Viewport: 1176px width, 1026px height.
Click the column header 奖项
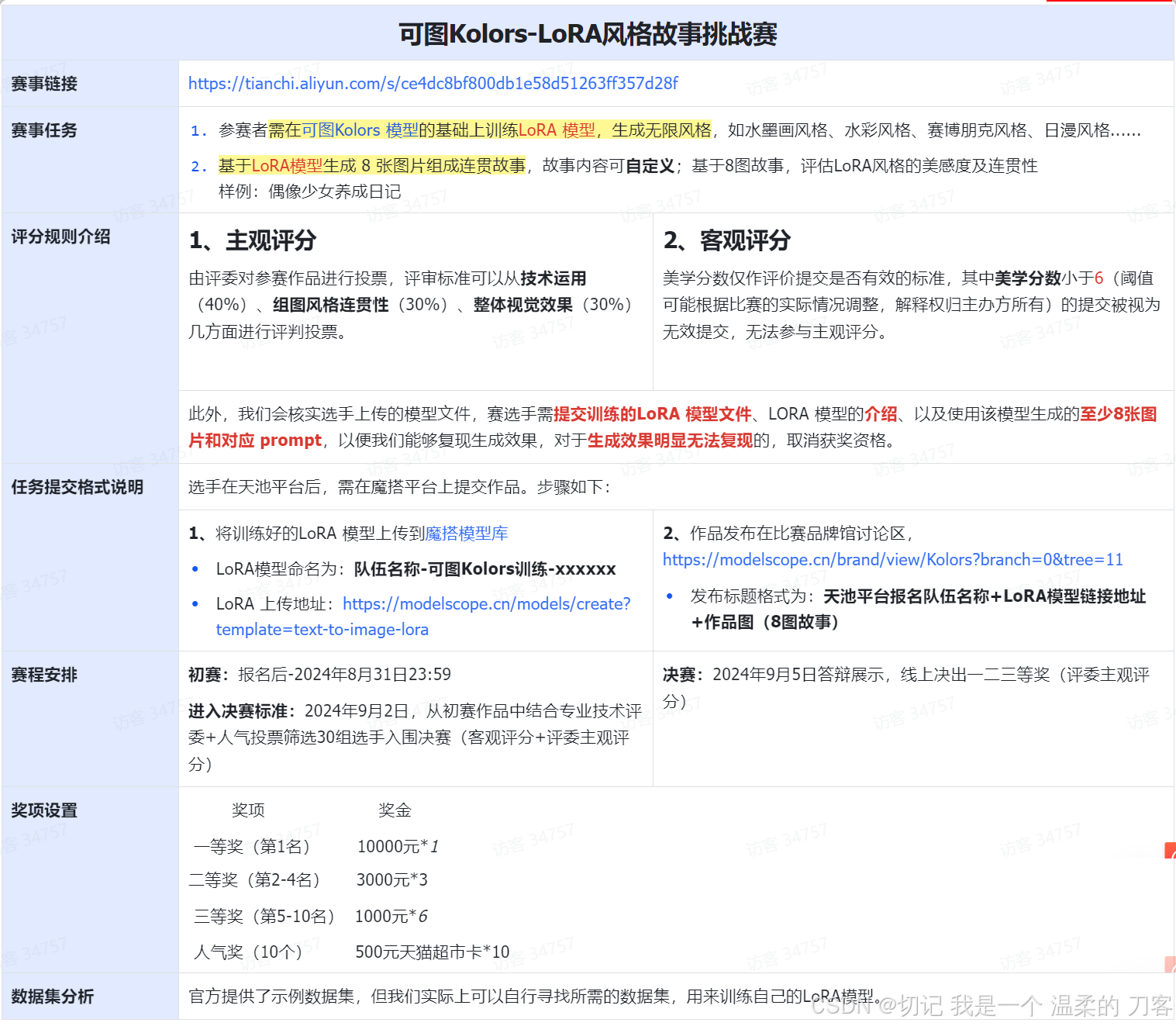tap(248, 810)
